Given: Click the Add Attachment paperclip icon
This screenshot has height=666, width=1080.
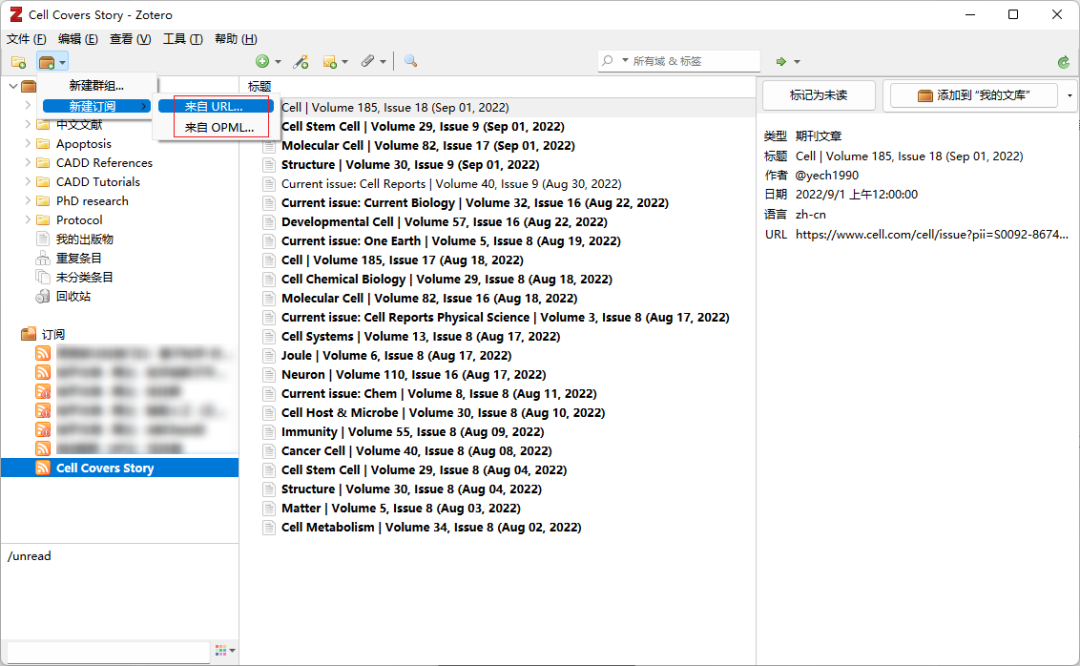Looking at the screenshot, I should tap(368, 61).
